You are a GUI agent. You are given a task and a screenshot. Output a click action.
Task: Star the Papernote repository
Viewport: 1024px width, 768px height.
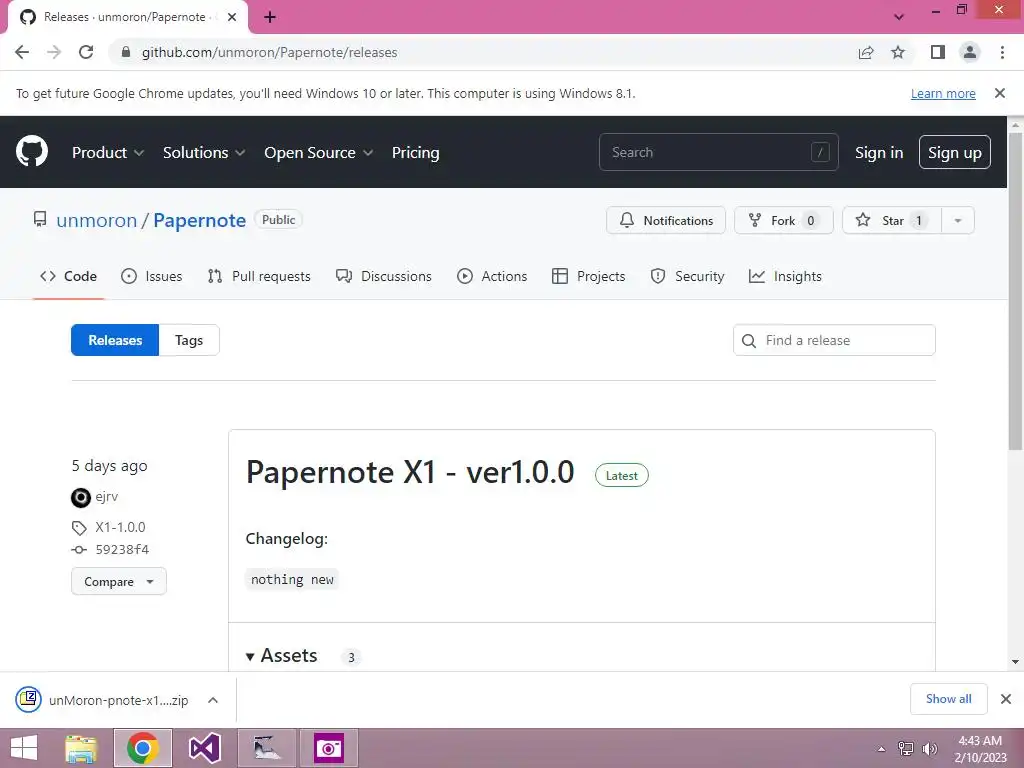tap(892, 221)
